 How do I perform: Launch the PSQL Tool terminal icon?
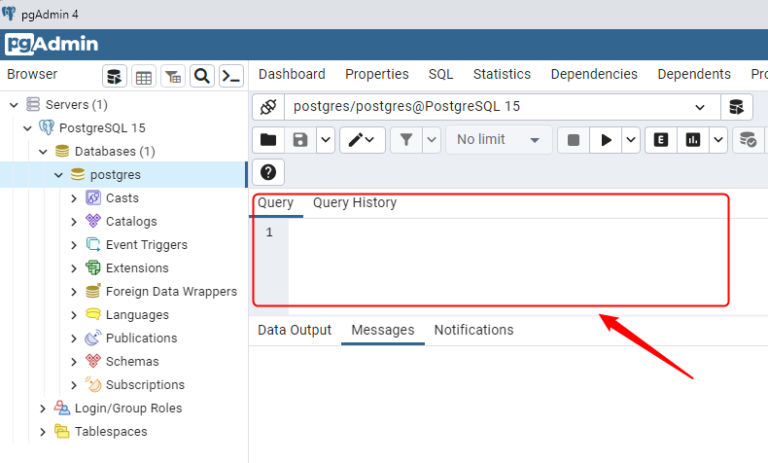click(231, 76)
